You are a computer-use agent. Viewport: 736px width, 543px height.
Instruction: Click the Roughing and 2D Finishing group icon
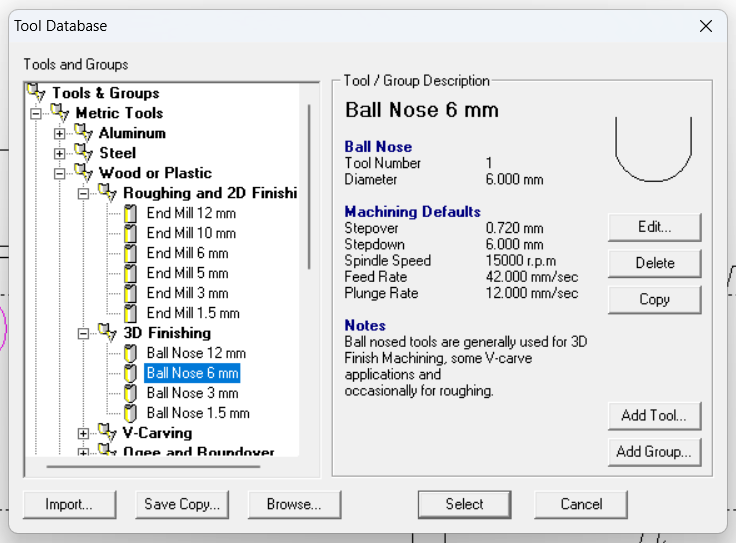coord(107,192)
